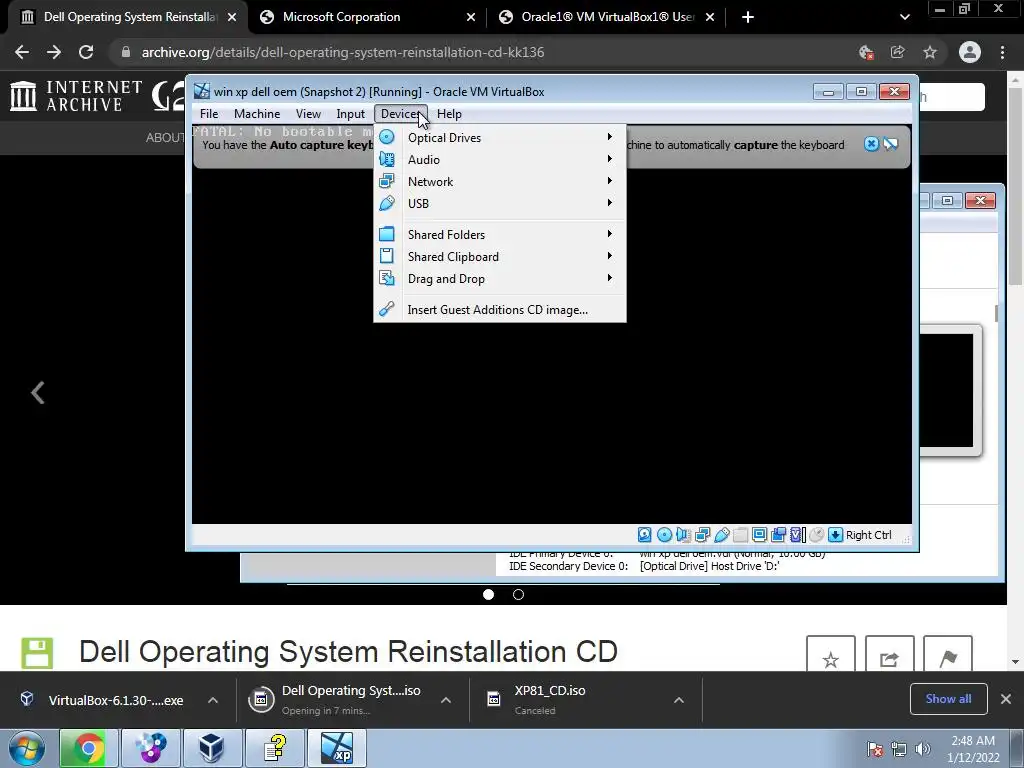Click the green floppy software icon
This screenshot has height=768, width=1024.
37,653
